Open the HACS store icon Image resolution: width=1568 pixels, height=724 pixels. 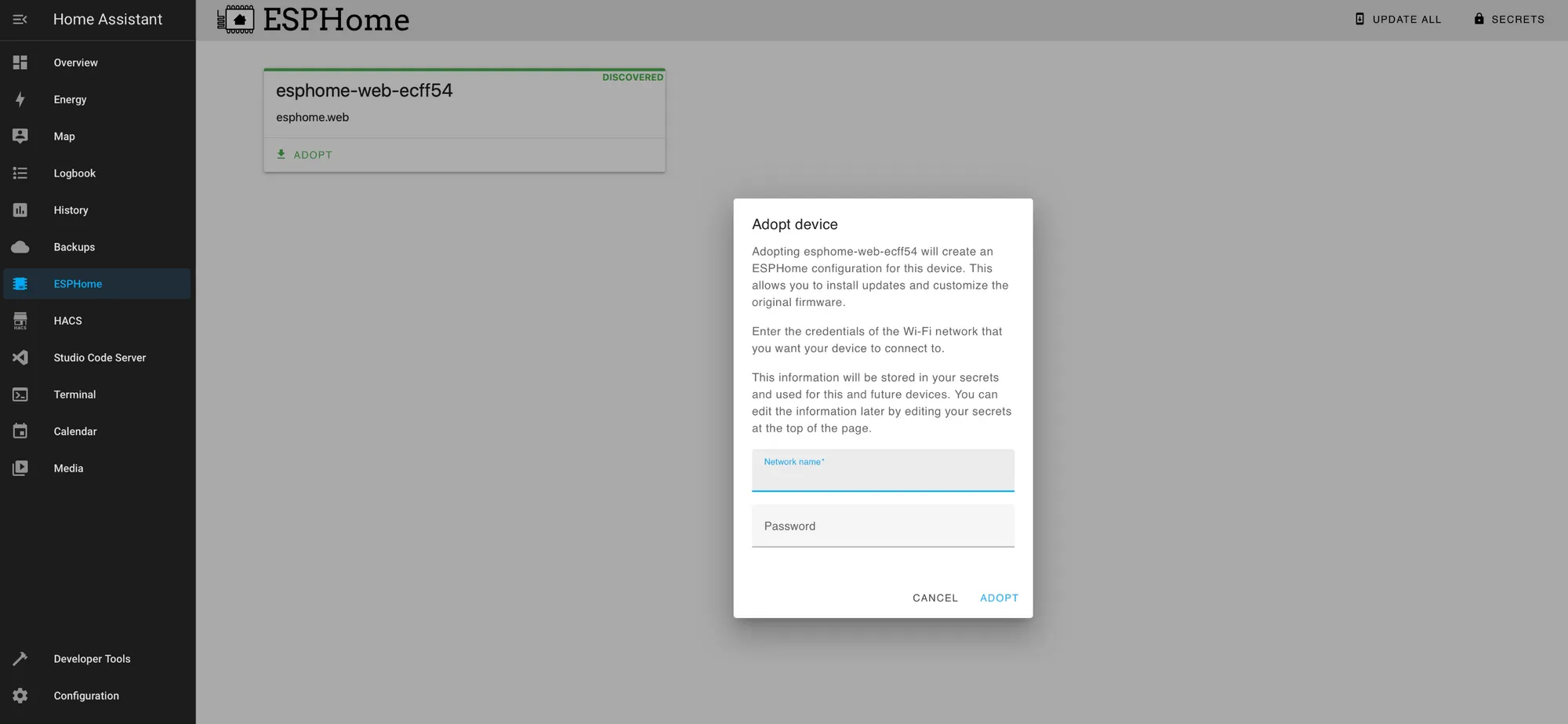click(20, 321)
